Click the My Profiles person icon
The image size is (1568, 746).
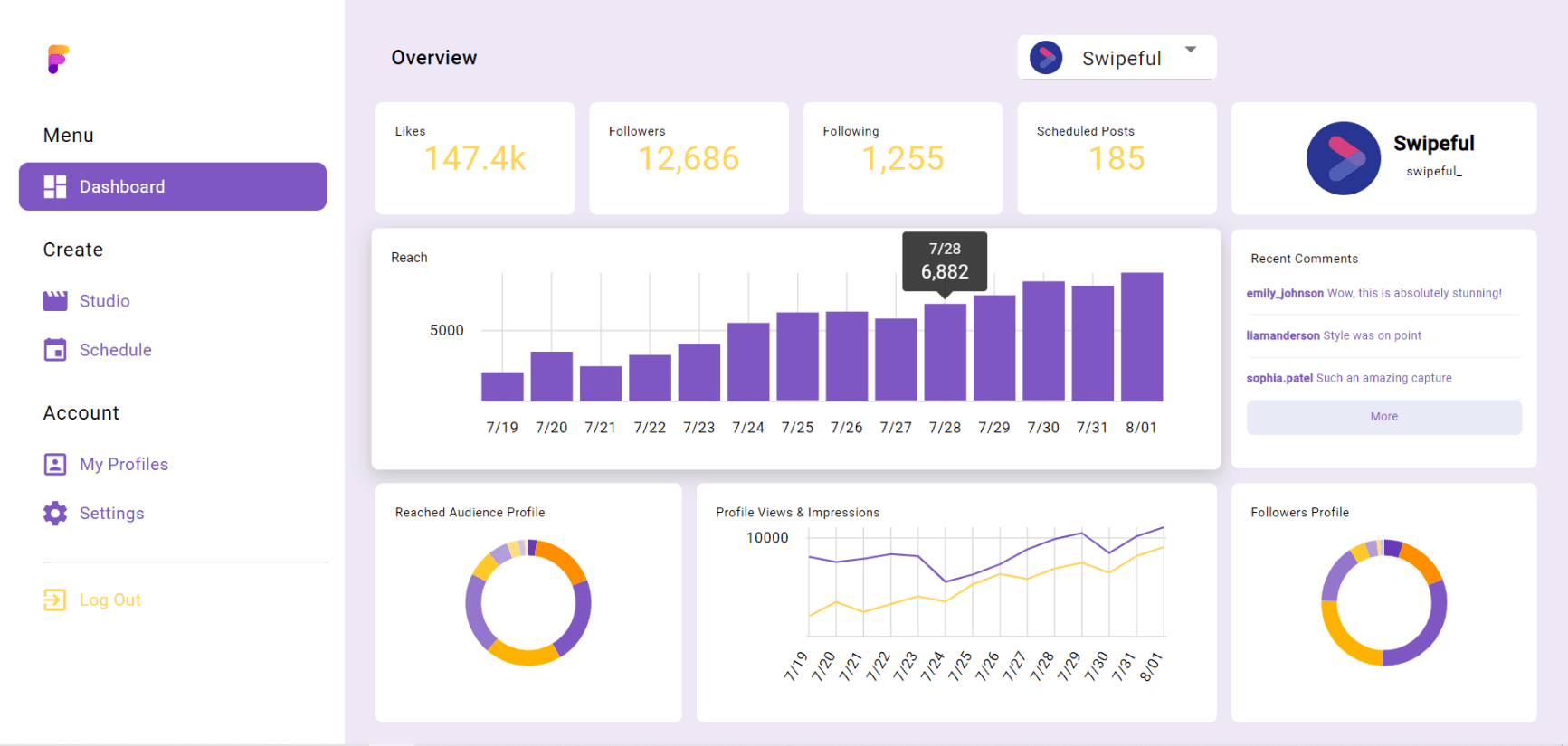(55, 464)
